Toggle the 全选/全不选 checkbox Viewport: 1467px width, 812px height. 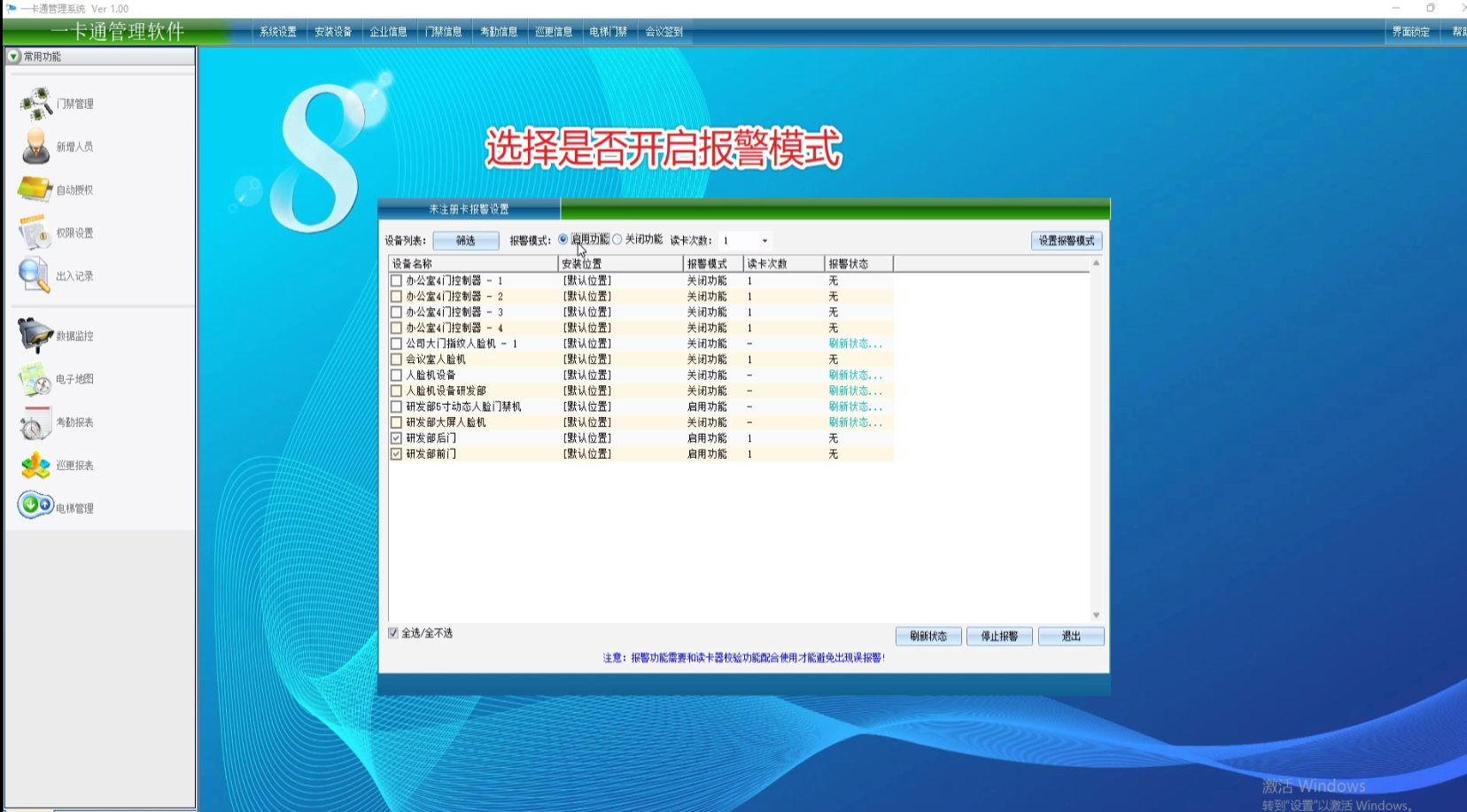[x=393, y=633]
